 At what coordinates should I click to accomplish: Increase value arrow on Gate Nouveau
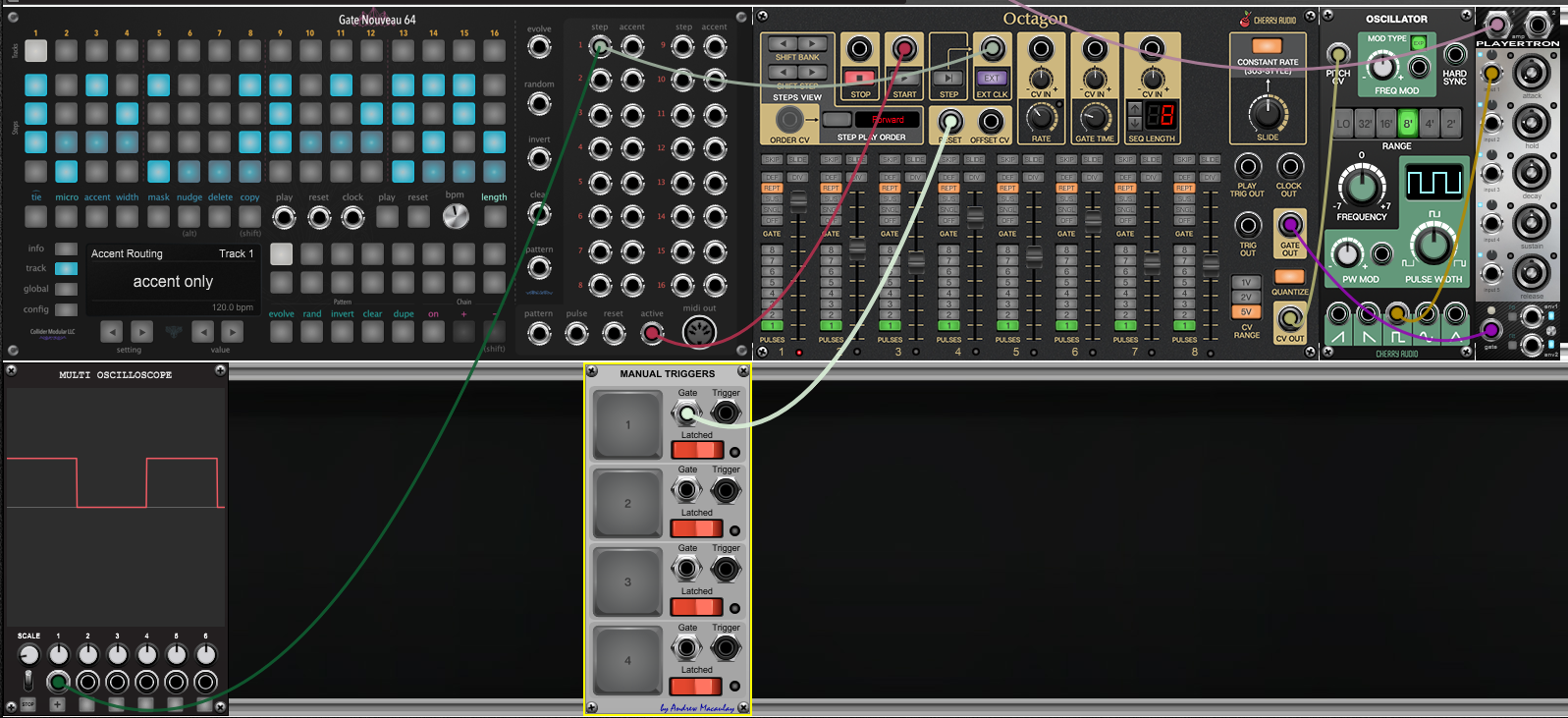point(233,332)
